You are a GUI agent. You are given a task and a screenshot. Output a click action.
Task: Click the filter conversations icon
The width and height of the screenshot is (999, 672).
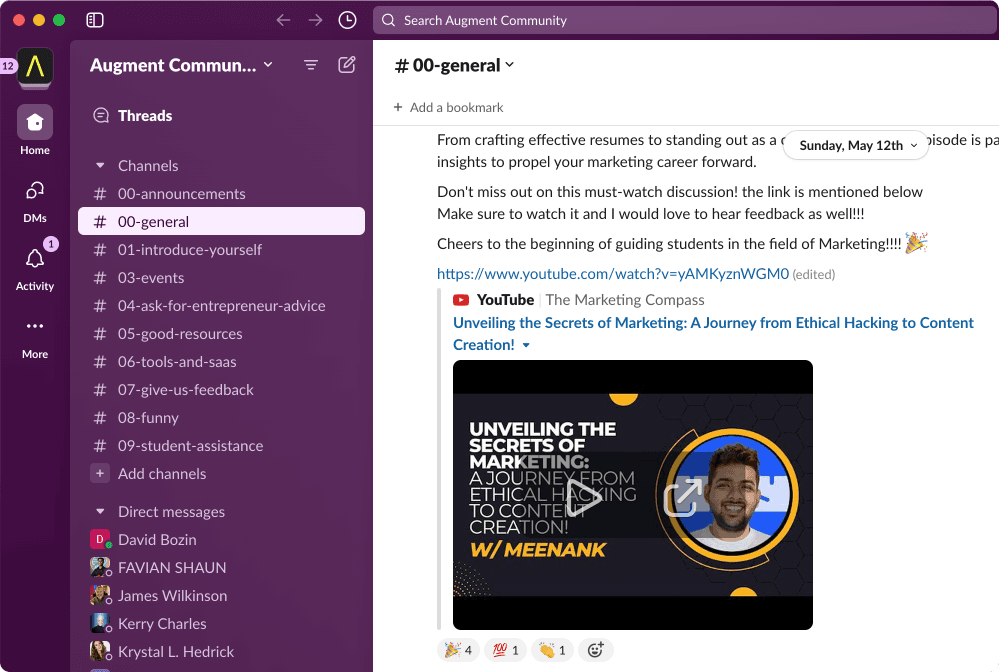[x=311, y=65]
